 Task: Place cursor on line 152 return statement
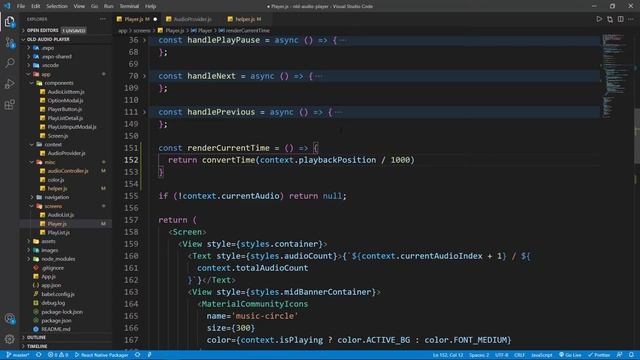(x=291, y=160)
